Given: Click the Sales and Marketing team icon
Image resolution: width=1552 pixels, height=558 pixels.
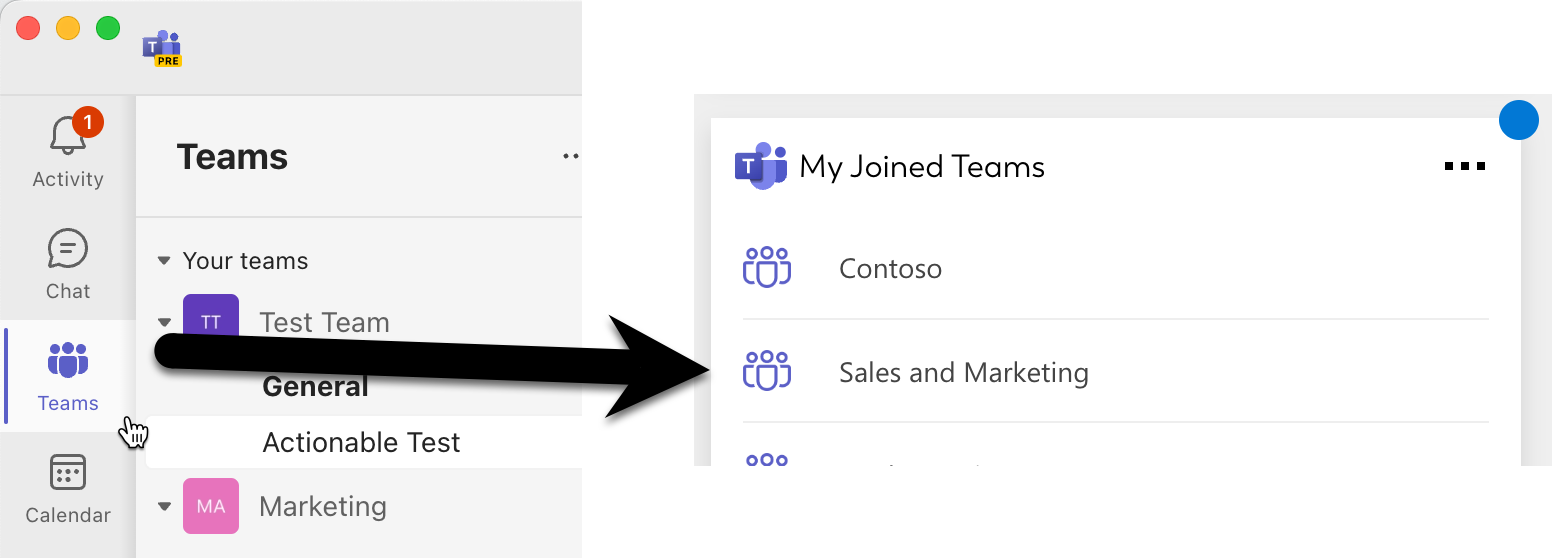Looking at the screenshot, I should [767, 372].
